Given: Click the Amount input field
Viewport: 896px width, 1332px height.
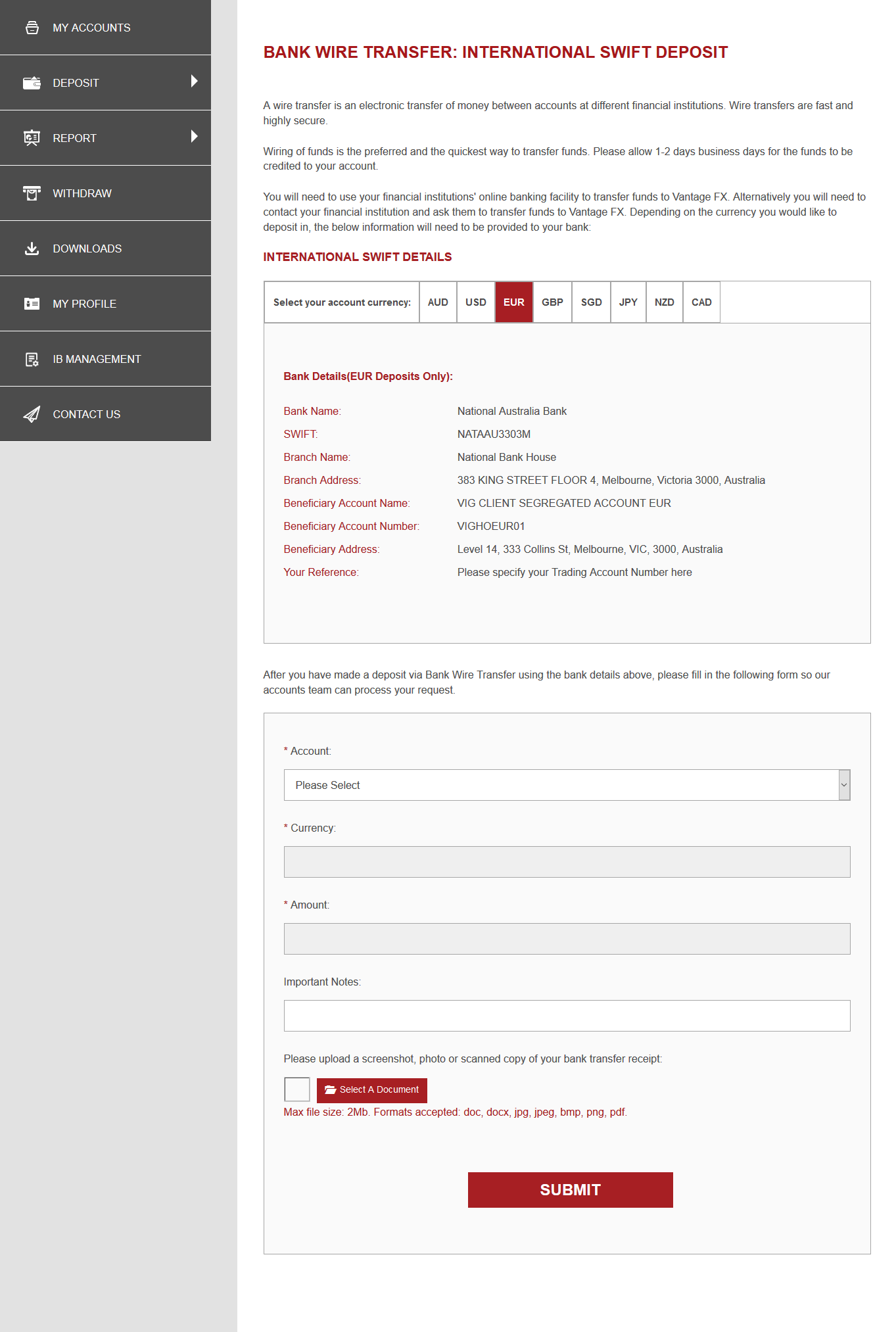Looking at the screenshot, I should [x=566, y=939].
